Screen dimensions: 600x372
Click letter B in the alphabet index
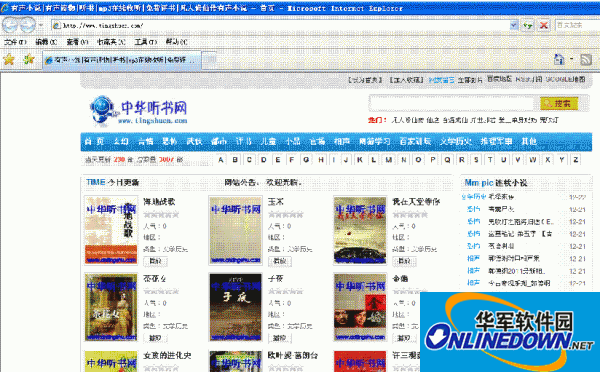point(235,160)
